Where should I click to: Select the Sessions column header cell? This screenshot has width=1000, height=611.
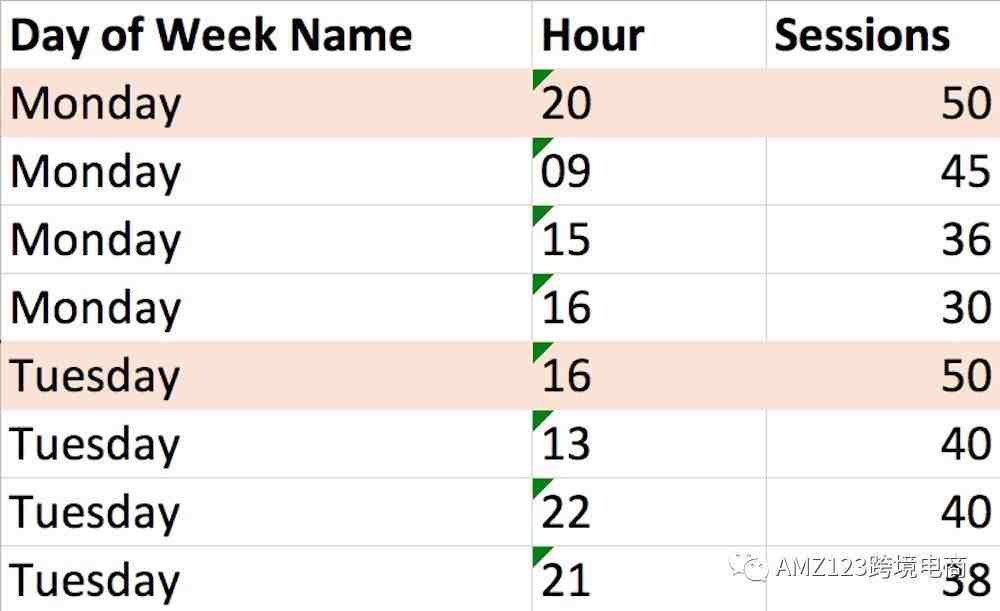(882, 35)
